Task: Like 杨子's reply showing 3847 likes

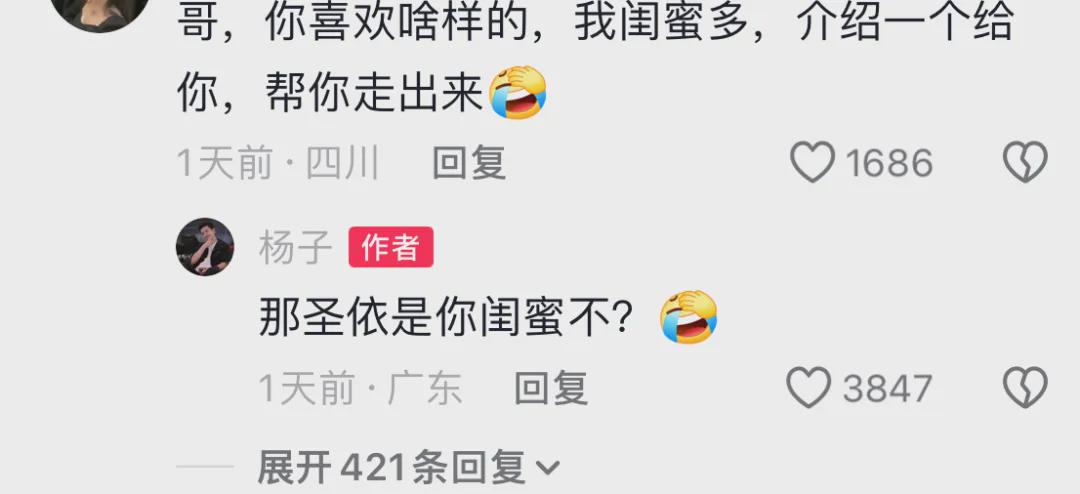Action: (809, 388)
